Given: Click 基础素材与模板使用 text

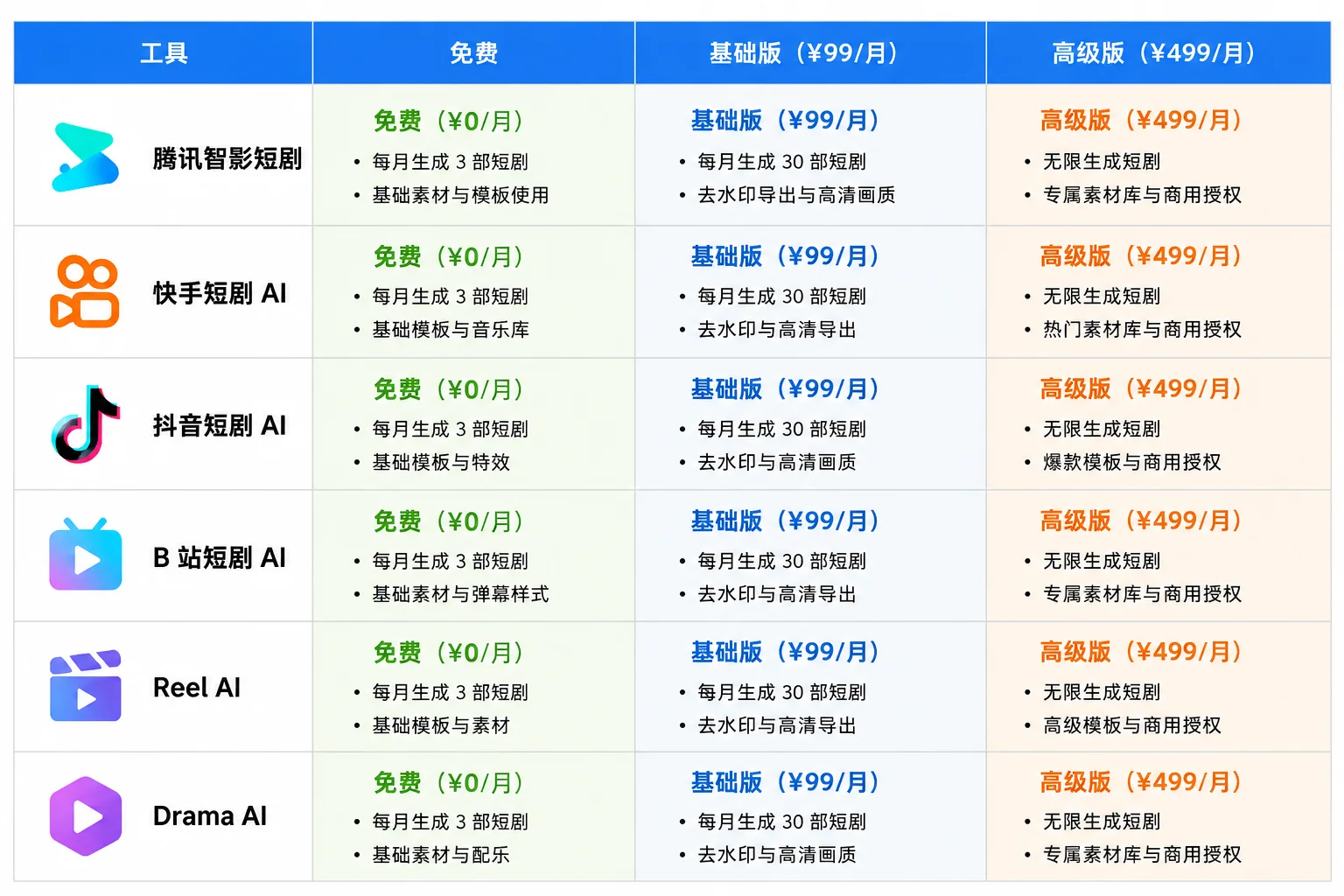Looking at the screenshot, I should point(460,195).
